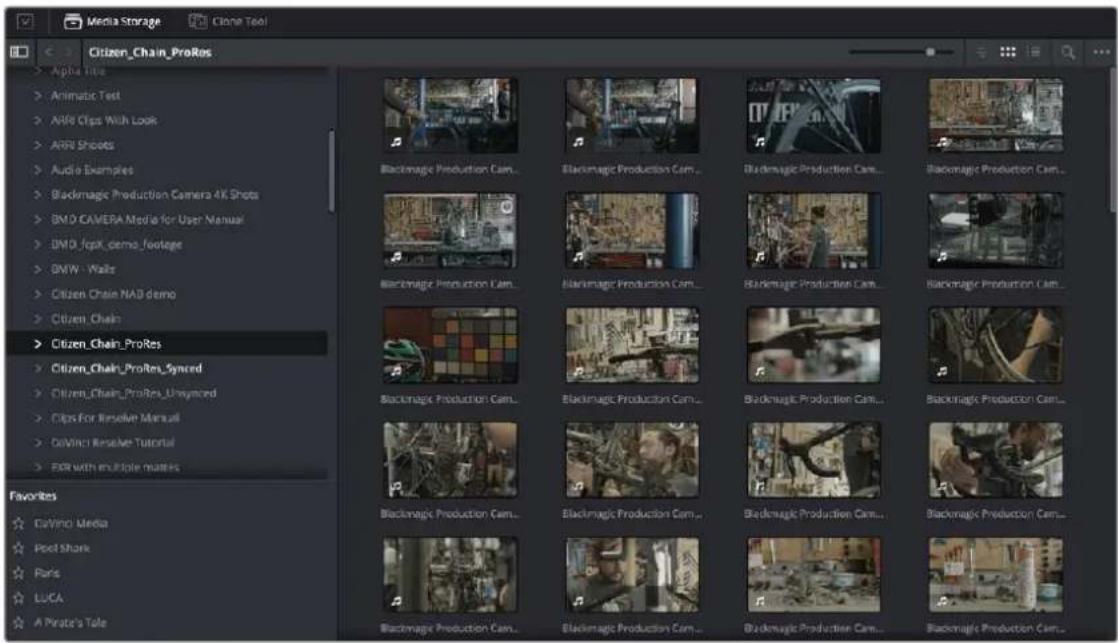Image resolution: width=1118 pixels, height=643 pixels.
Task: Go back with the left navigation arrow
Action: click(x=49, y=52)
